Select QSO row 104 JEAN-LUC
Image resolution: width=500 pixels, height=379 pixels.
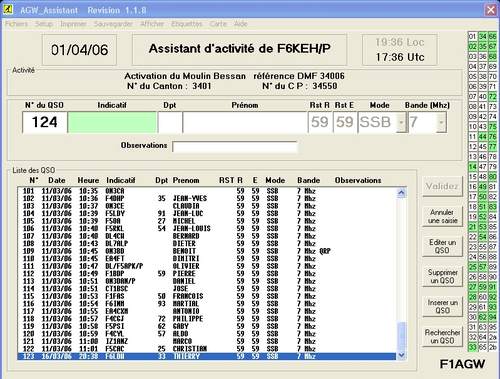tap(207, 213)
